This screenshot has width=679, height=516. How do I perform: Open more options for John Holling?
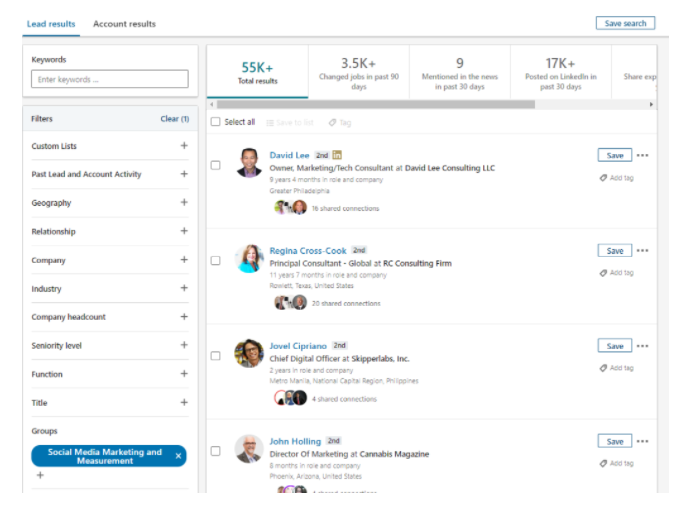click(x=643, y=441)
